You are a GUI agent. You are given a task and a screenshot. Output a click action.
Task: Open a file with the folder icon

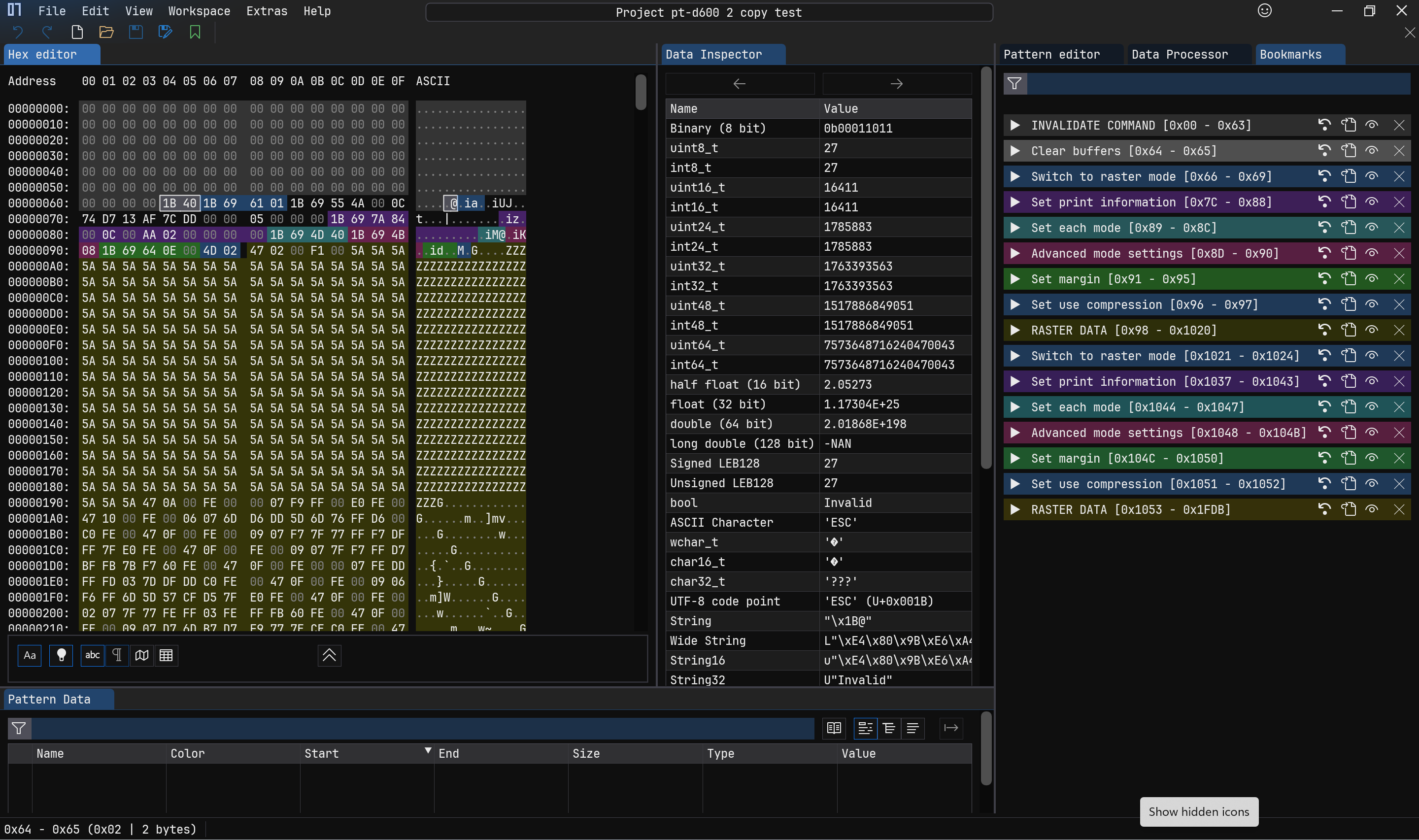pyautogui.click(x=106, y=32)
